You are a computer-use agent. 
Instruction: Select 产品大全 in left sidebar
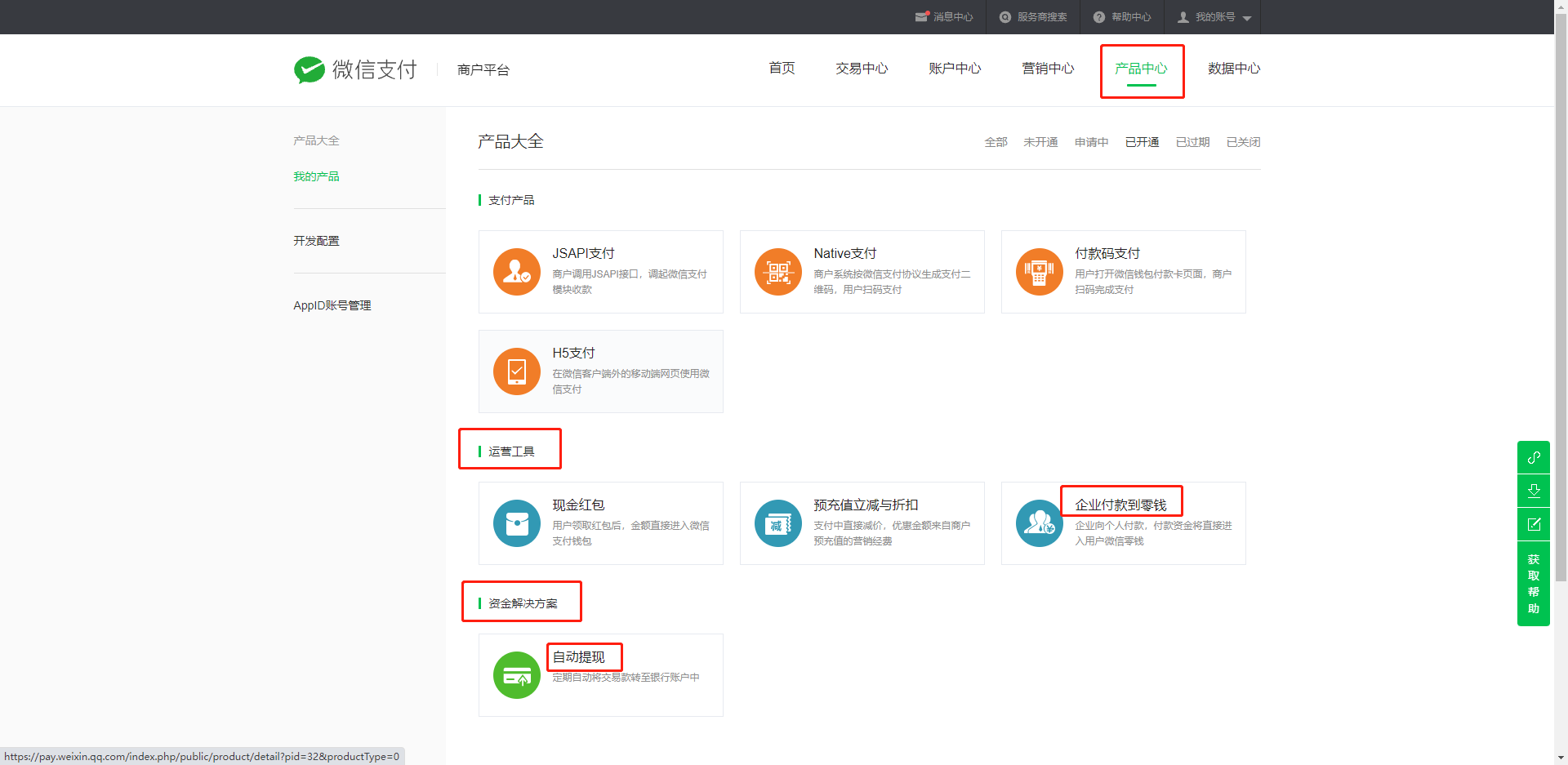click(x=316, y=140)
